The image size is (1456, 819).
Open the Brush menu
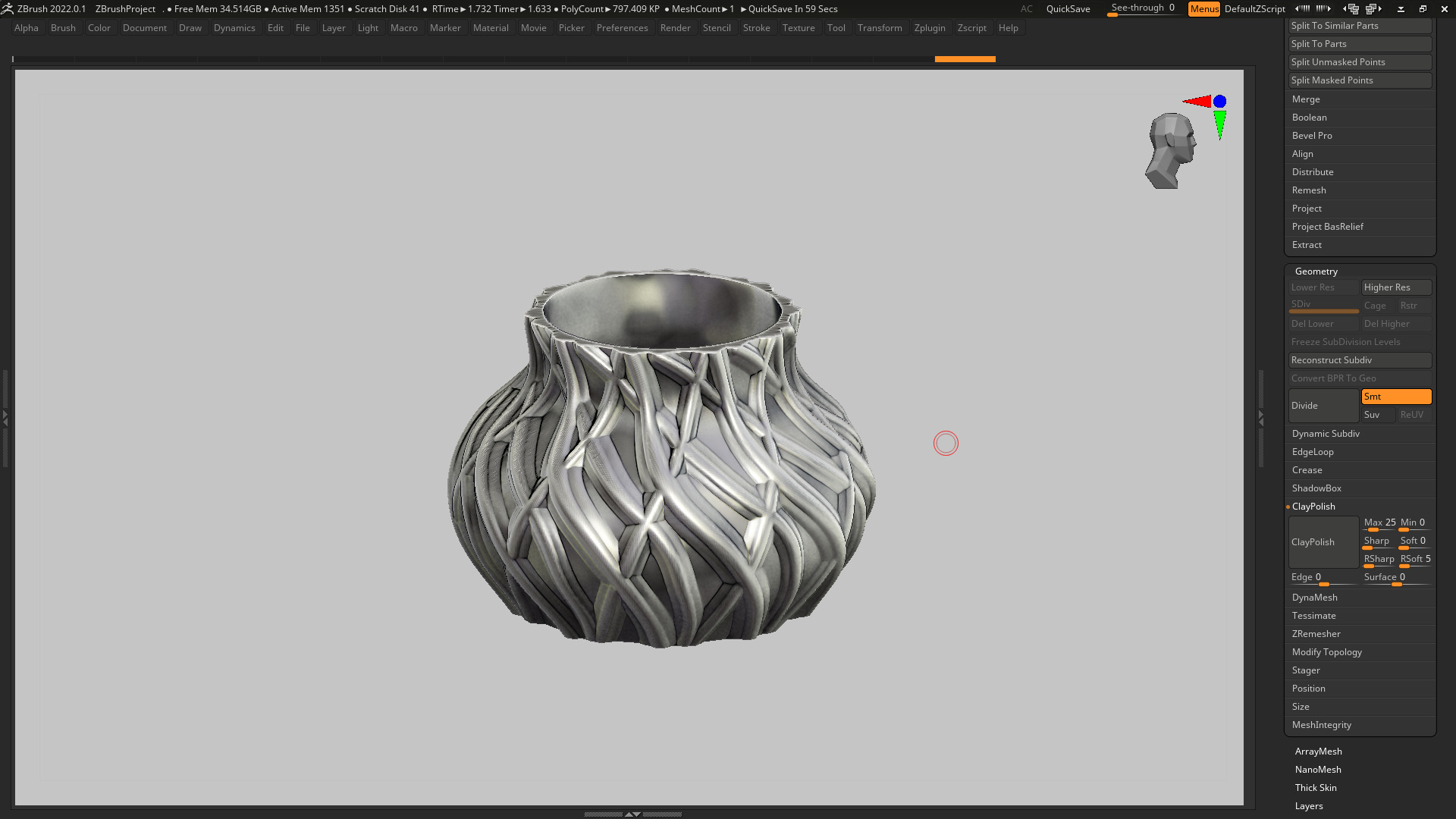[x=63, y=28]
